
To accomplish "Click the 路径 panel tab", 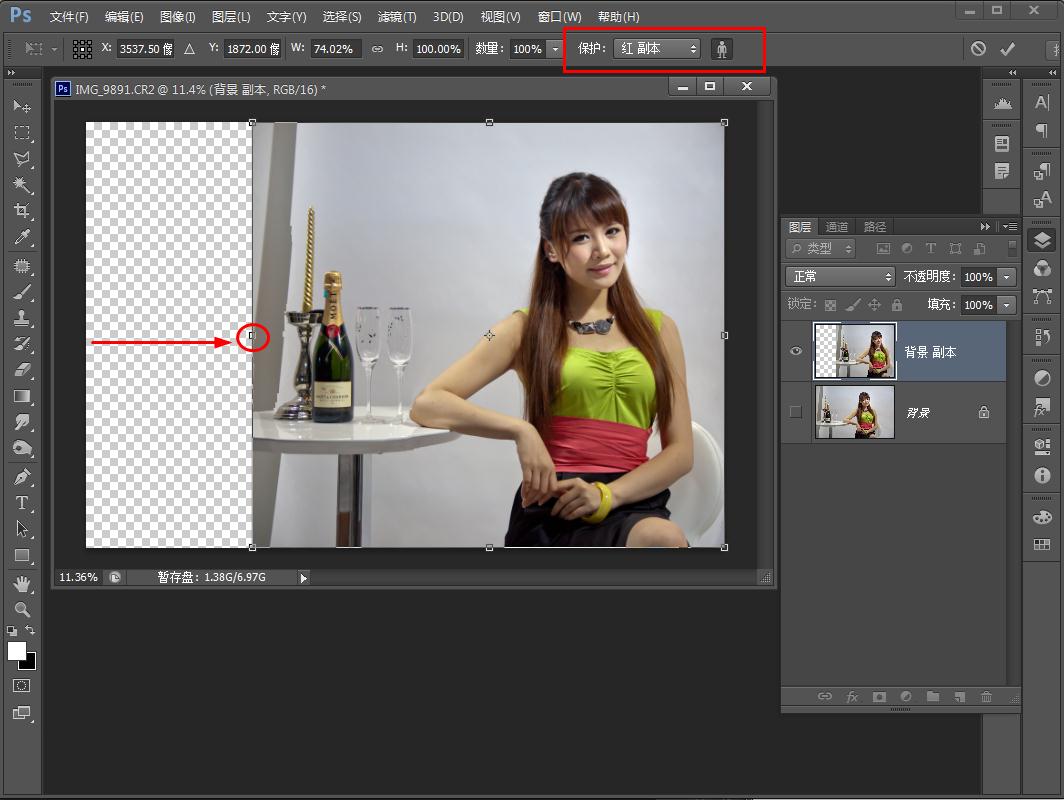I will click(875, 227).
